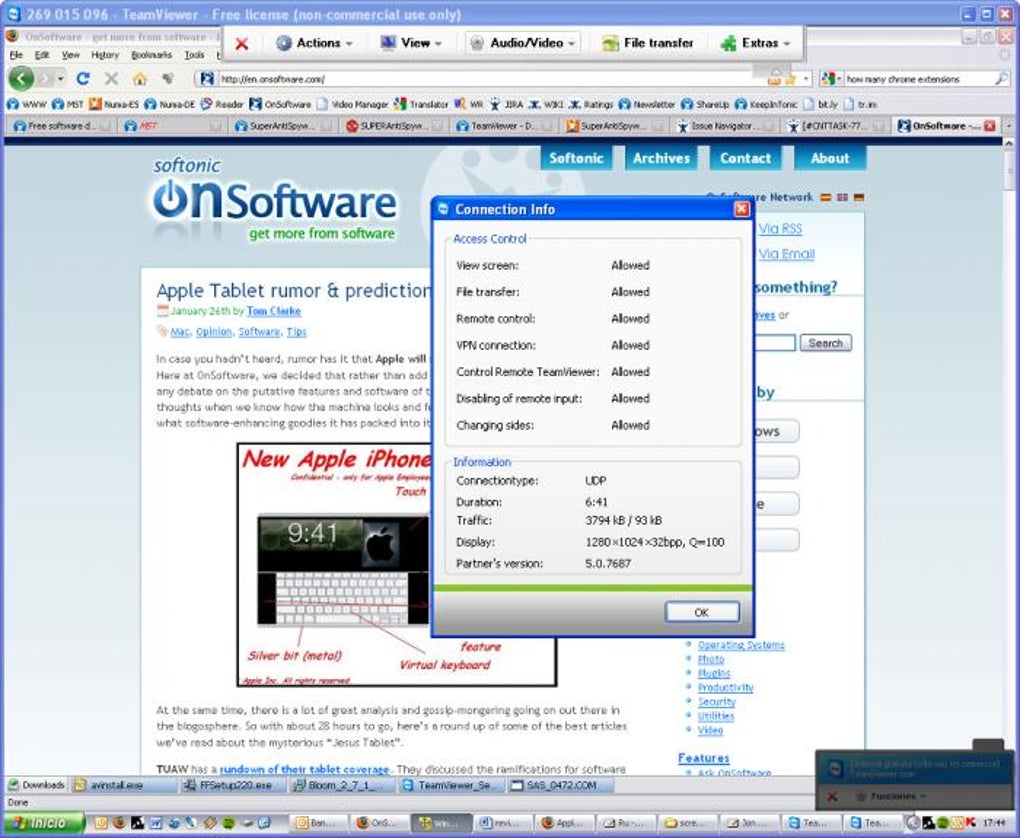This screenshot has height=838, width=1020.
Task: Open the Productivity category link
Action: pos(725,688)
